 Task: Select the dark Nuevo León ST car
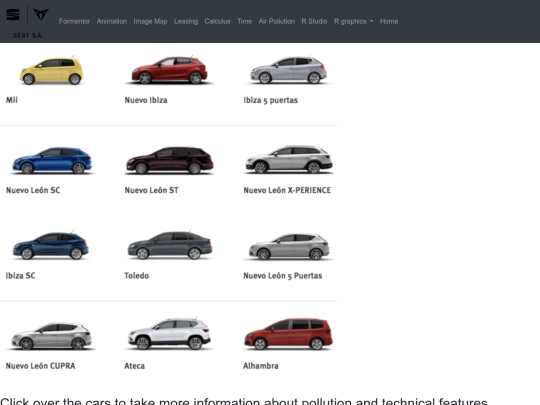coord(170,160)
